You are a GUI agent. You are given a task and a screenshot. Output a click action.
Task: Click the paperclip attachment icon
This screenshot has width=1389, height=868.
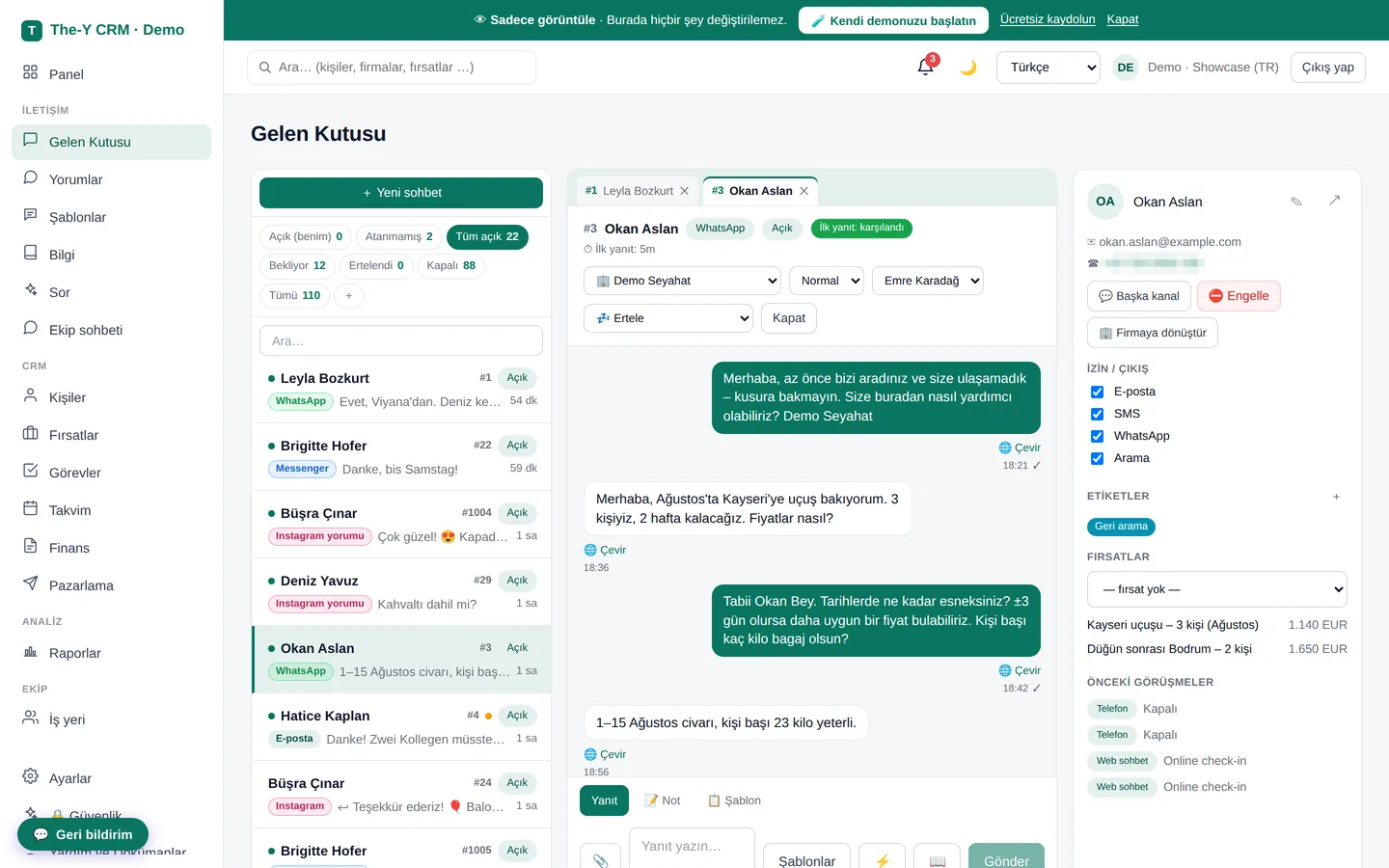tap(600, 860)
